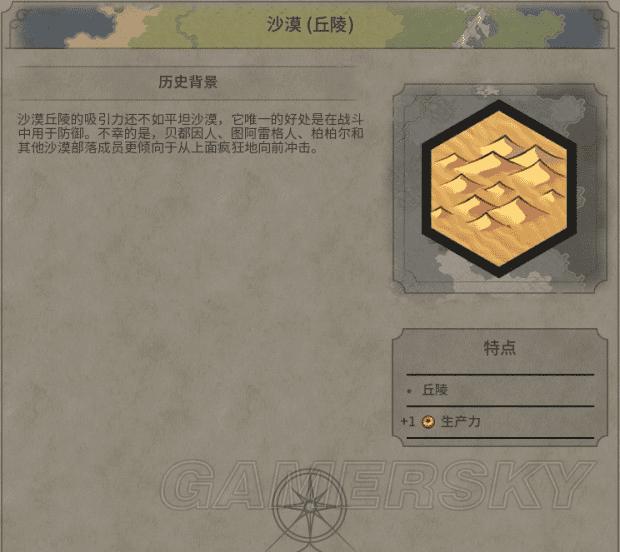Click the word 贝都因人 in the description
The height and width of the screenshot is (552, 620).
(x=191, y=133)
